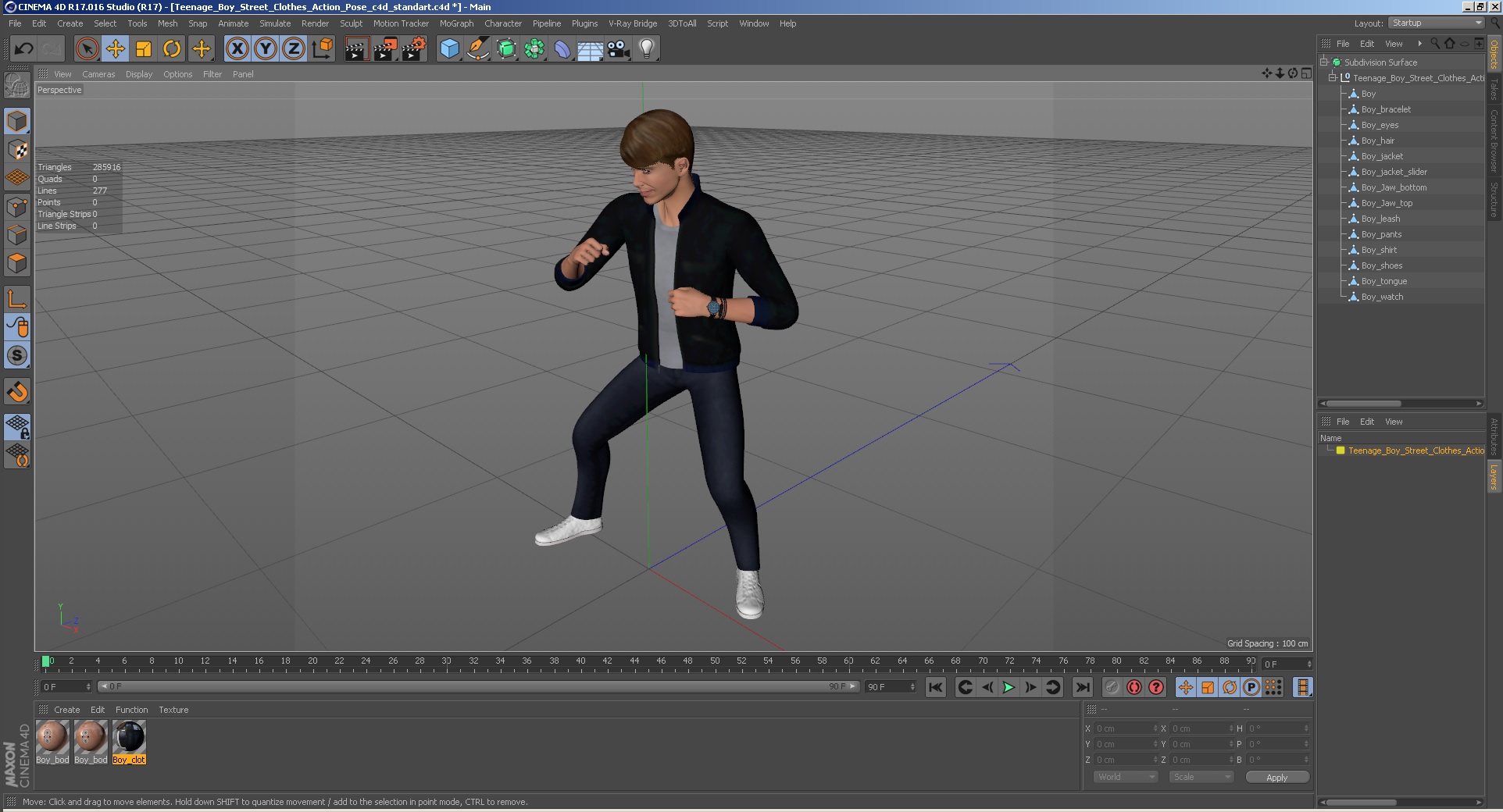Image resolution: width=1503 pixels, height=812 pixels.
Task: Open the deformer Bend icon
Action: pyautogui.click(x=562, y=49)
